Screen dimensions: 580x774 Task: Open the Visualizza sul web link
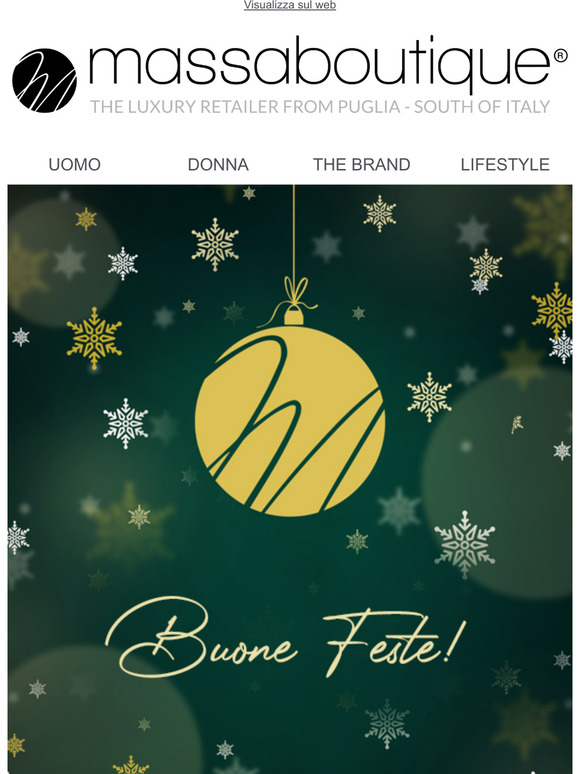(x=290, y=5)
